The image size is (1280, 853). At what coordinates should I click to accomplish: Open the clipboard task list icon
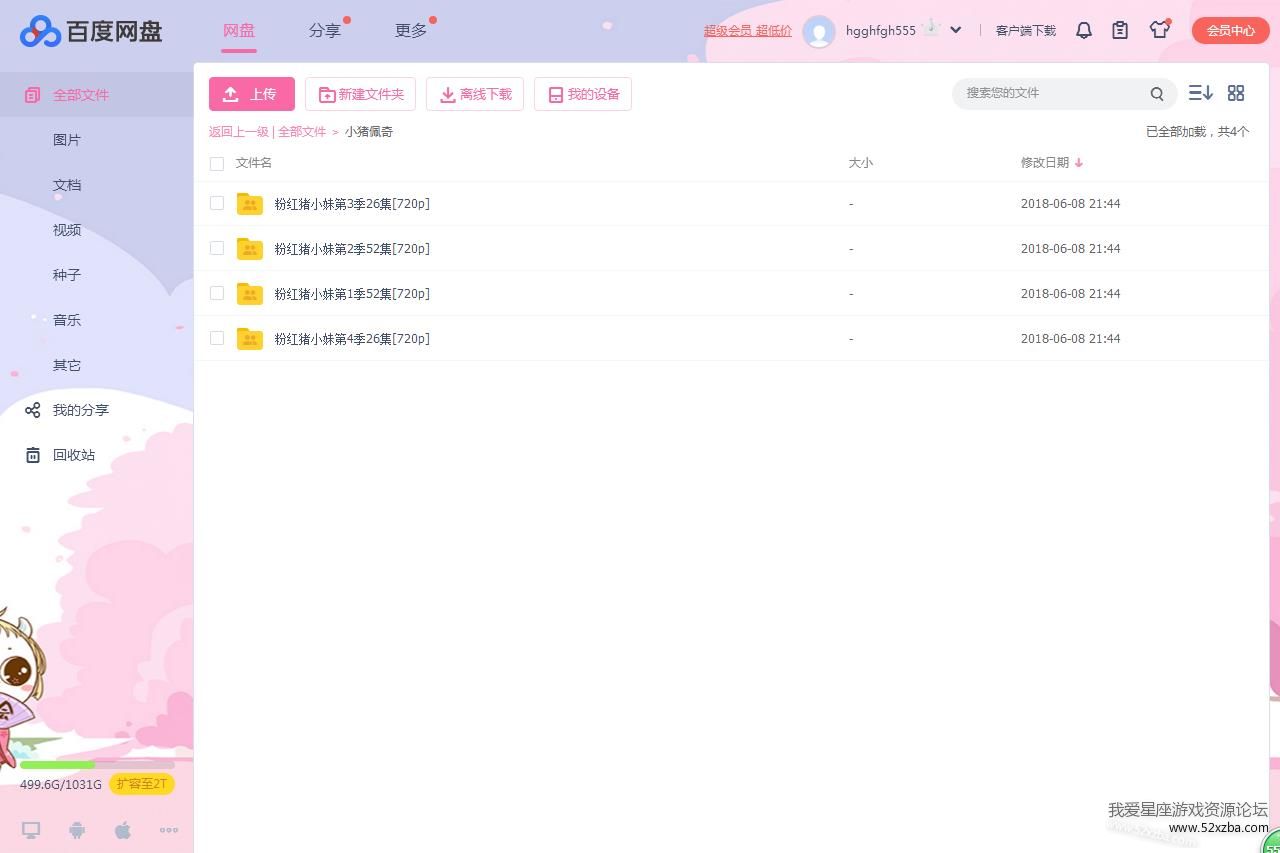[1120, 31]
